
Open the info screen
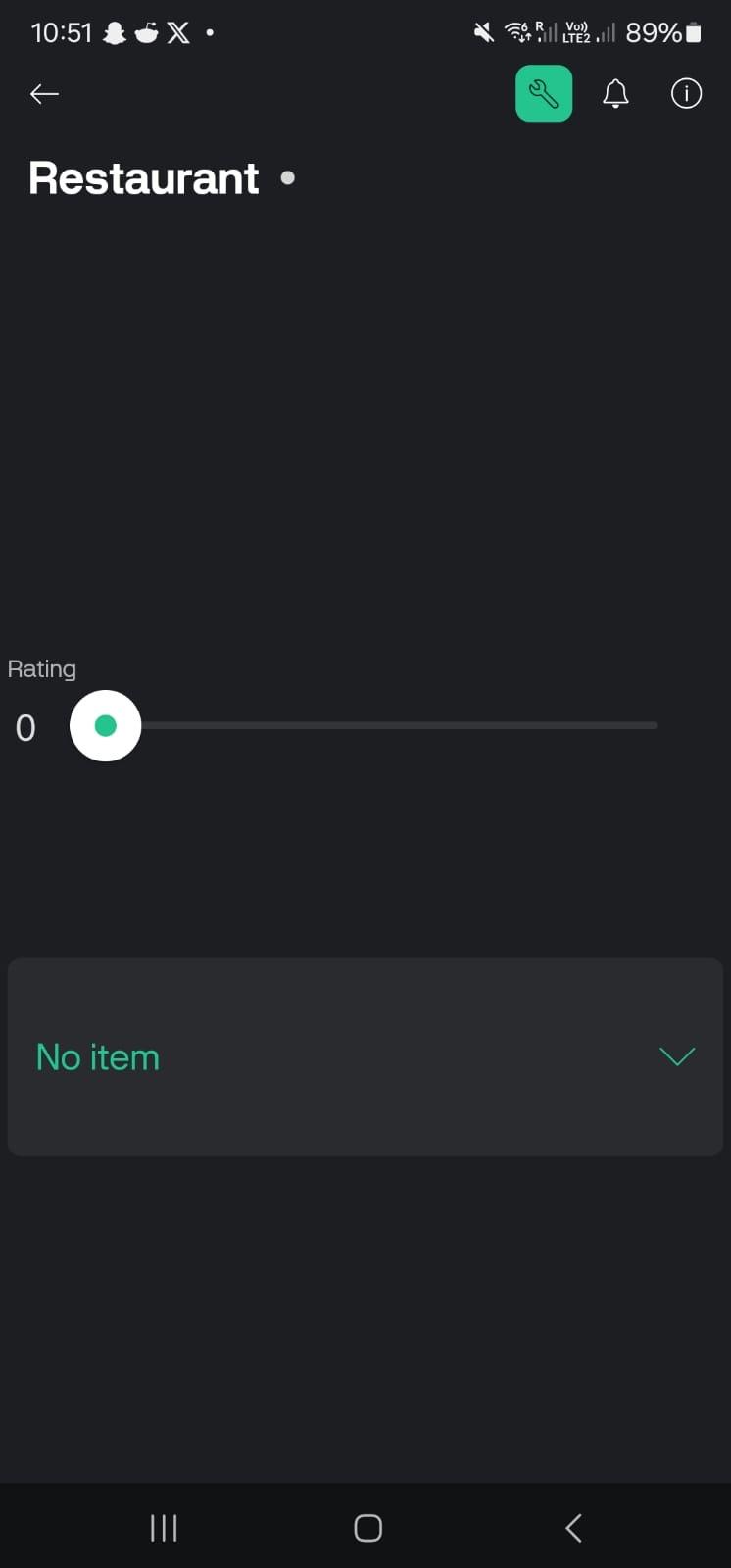coord(686,93)
